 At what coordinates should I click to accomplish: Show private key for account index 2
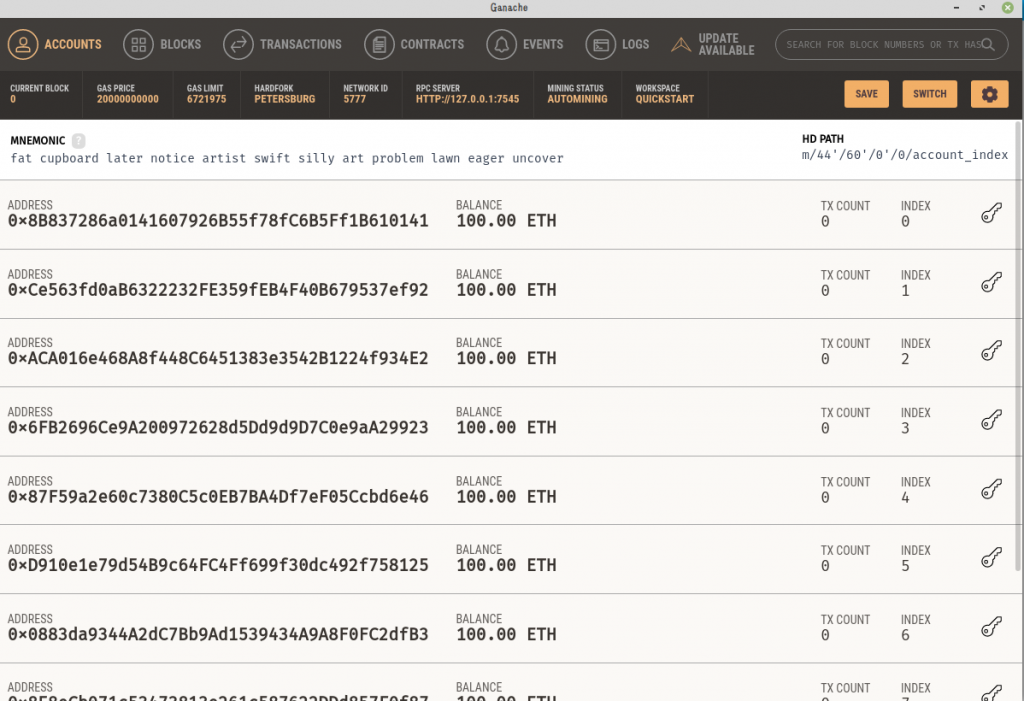click(991, 351)
